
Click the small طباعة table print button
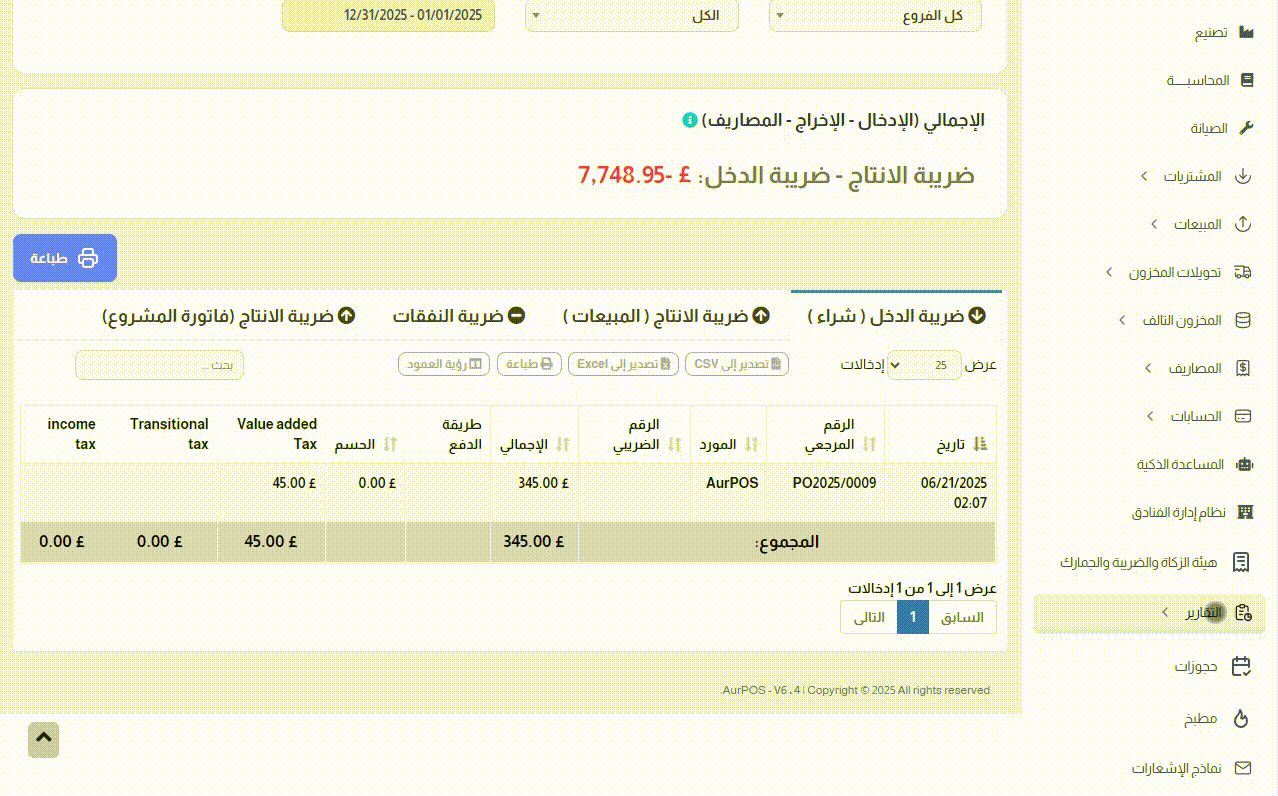[x=530, y=364]
